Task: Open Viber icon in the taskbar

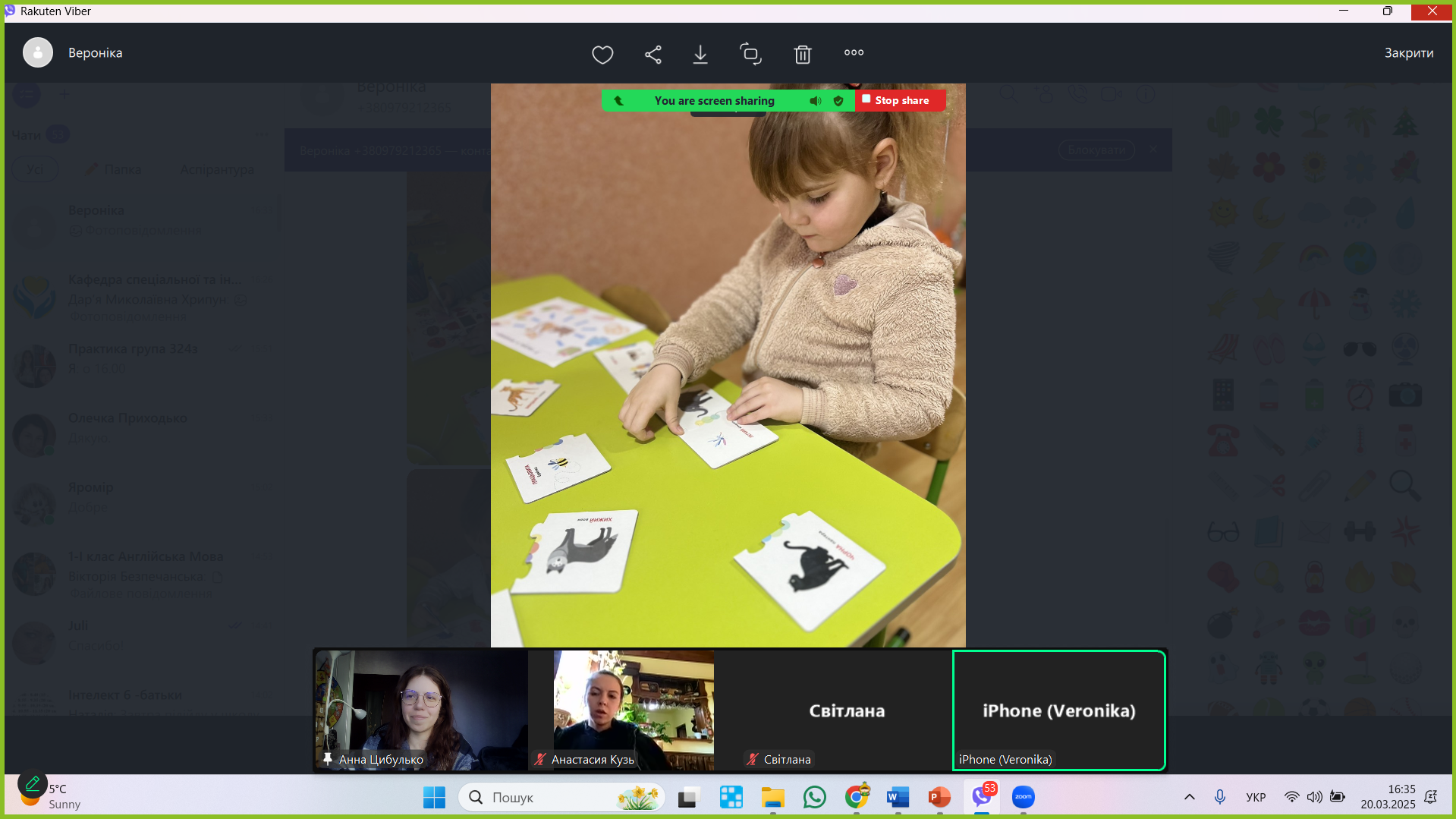Action: point(982,797)
